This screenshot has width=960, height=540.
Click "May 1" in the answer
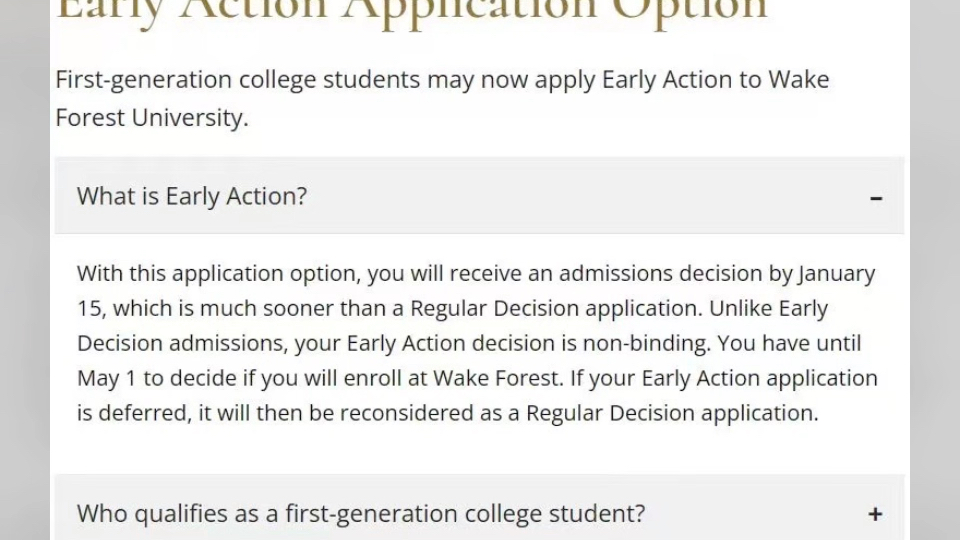(107, 379)
